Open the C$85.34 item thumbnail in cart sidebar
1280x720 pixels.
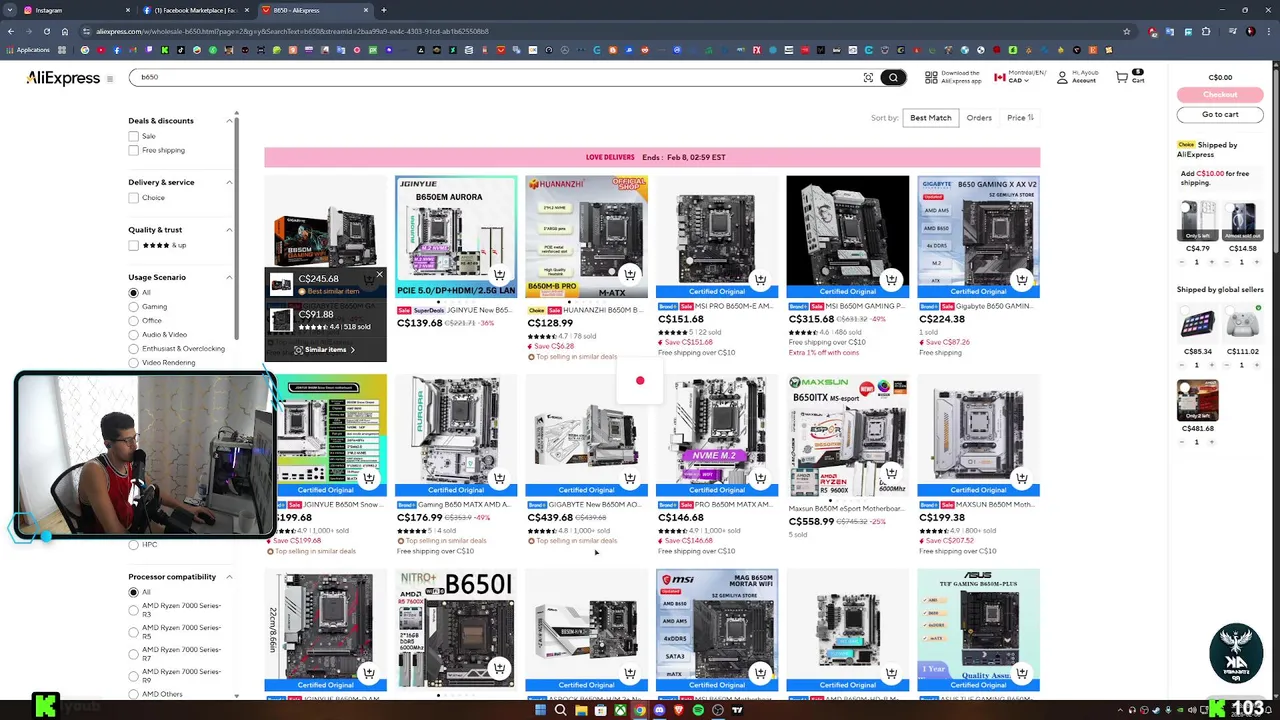coord(1197,325)
